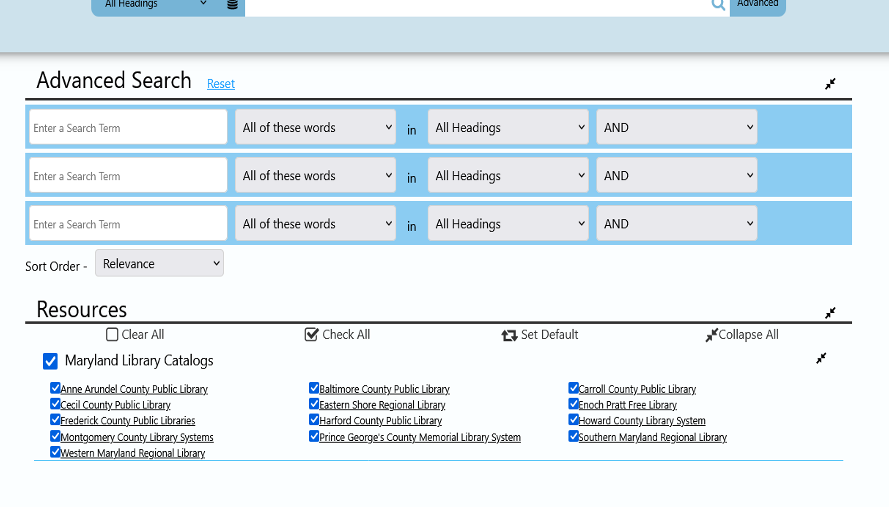890x508 pixels.
Task: Click the Collapse All label
Action: click(749, 335)
